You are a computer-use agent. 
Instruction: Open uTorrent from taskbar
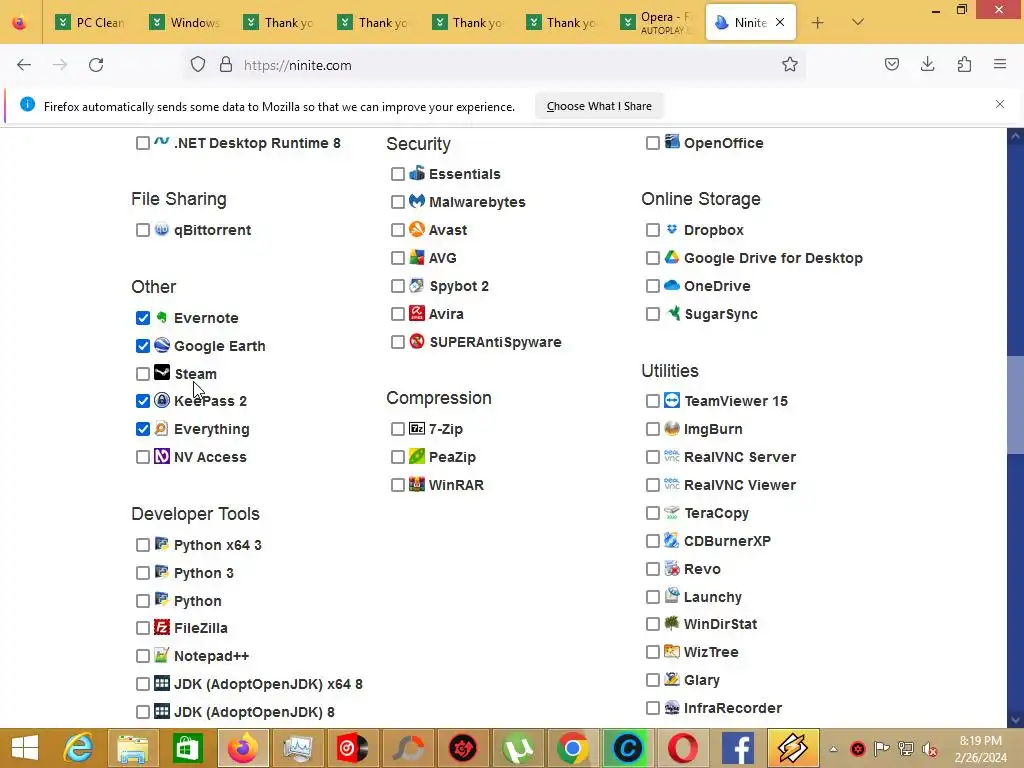pos(518,748)
